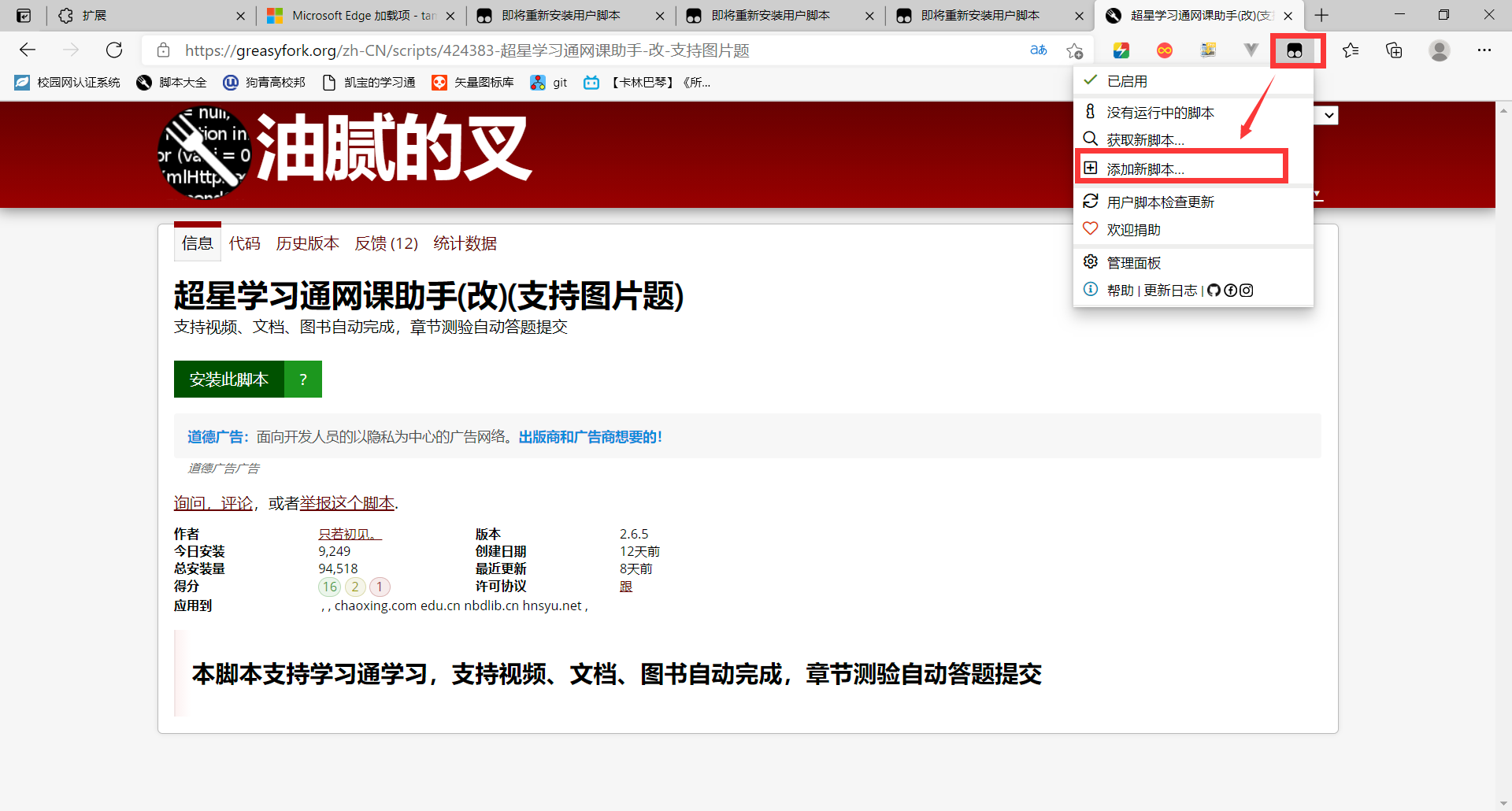Viewport: 1512px width, 811px height.
Task: Click the heart donate icon
Action: point(1091,228)
